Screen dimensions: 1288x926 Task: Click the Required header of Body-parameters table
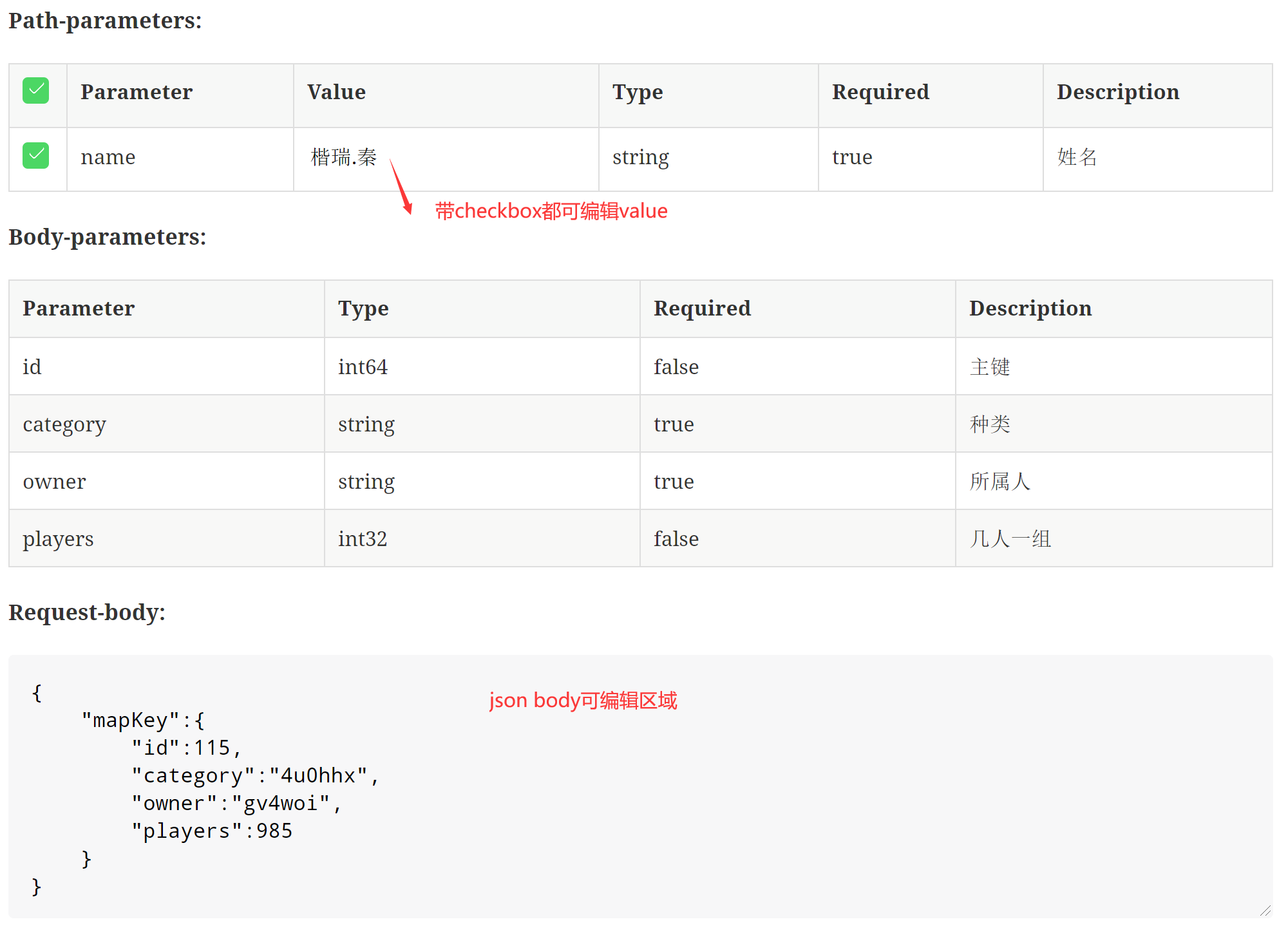tap(702, 308)
